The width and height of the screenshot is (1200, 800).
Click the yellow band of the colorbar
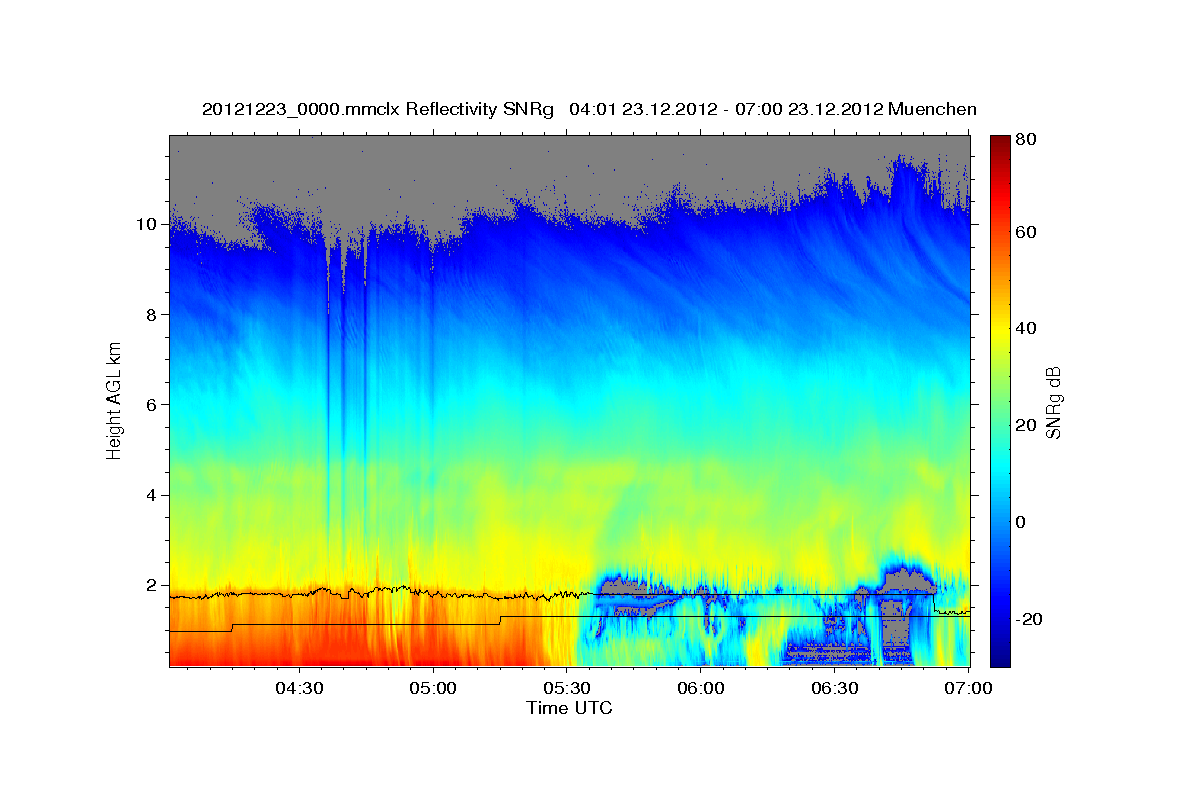click(x=1000, y=330)
